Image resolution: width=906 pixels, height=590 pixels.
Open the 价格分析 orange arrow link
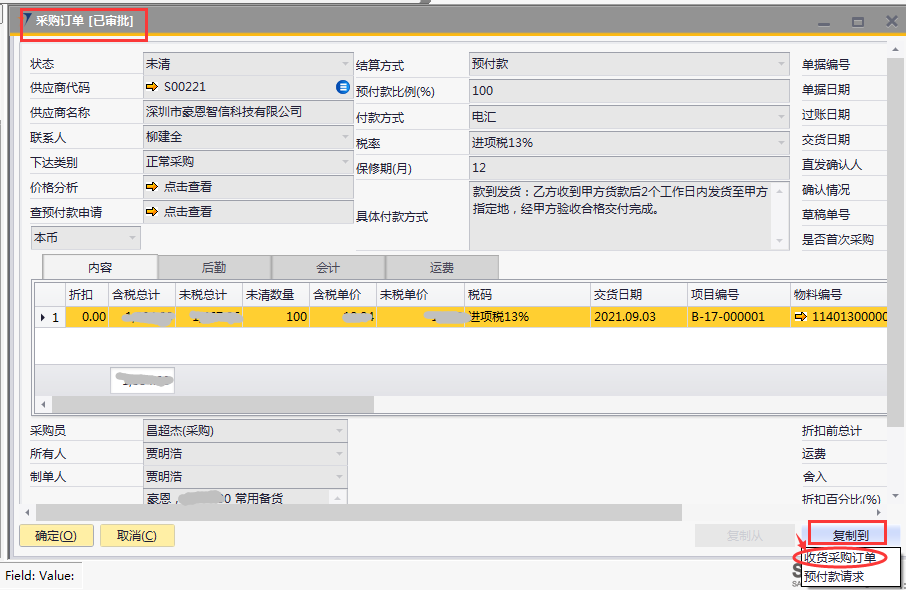(x=152, y=187)
